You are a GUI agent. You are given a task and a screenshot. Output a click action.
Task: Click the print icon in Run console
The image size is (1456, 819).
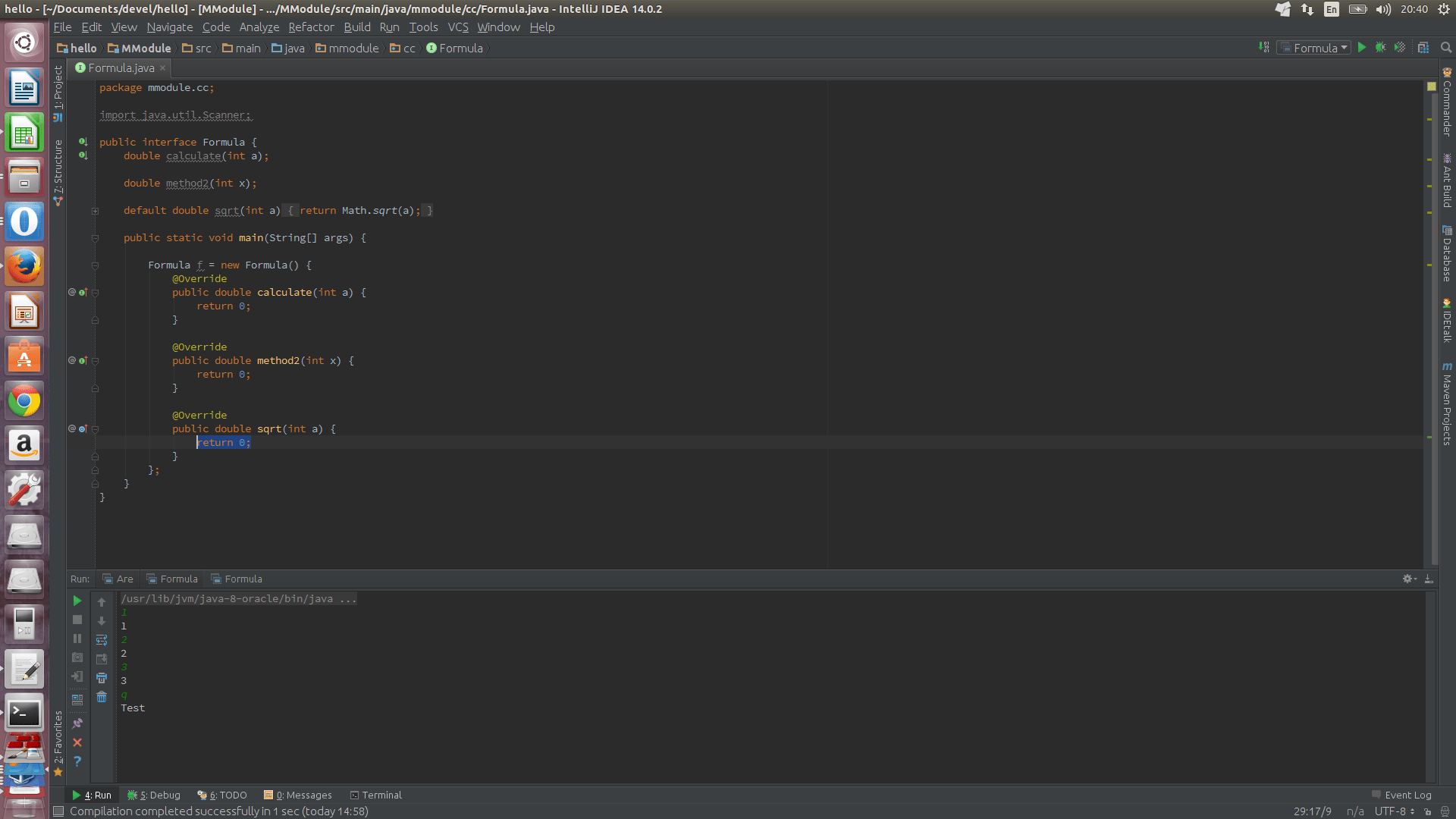click(102, 678)
